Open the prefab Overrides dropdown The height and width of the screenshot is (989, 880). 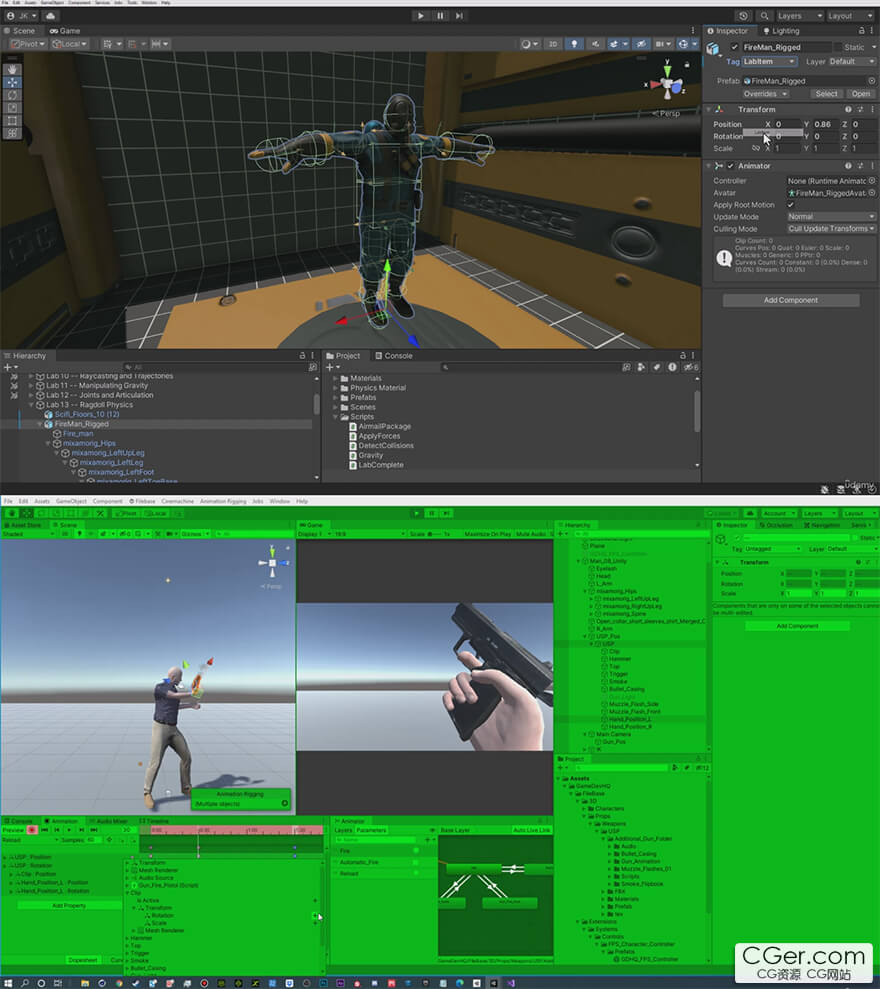coord(765,94)
